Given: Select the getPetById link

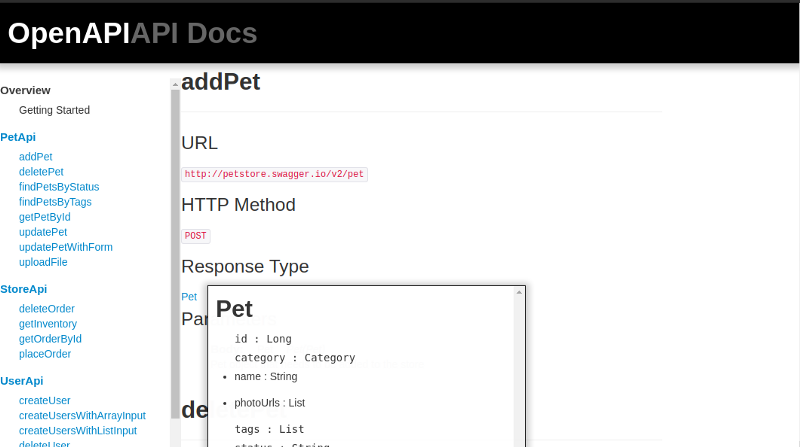Looking at the screenshot, I should 44,217.
